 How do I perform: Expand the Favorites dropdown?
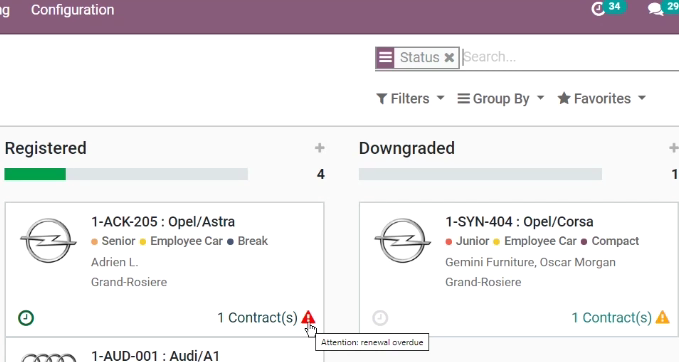[x=602, y=99]
